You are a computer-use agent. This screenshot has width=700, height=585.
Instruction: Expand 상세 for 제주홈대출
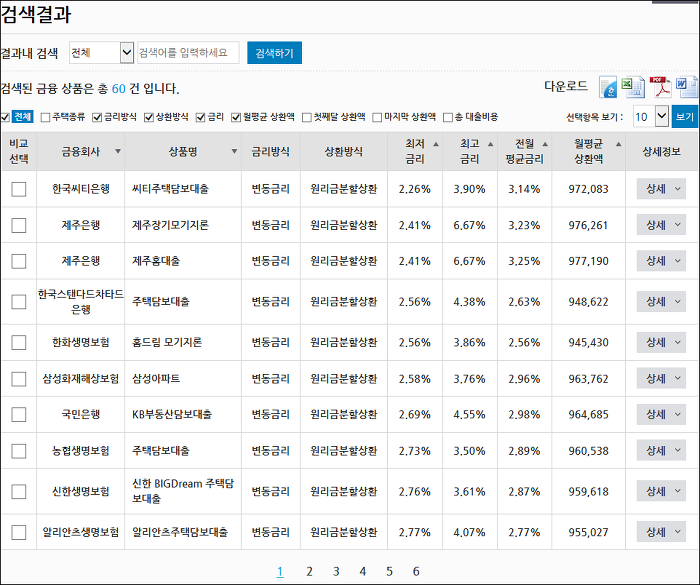click(x=661, y=261)
